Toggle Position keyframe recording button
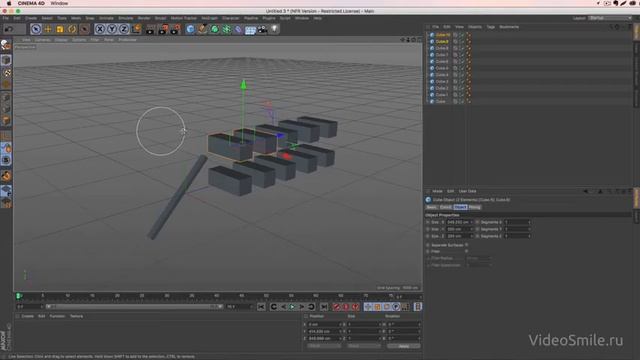The height and width of the screenshot is (360, 640). click(368, 307)
